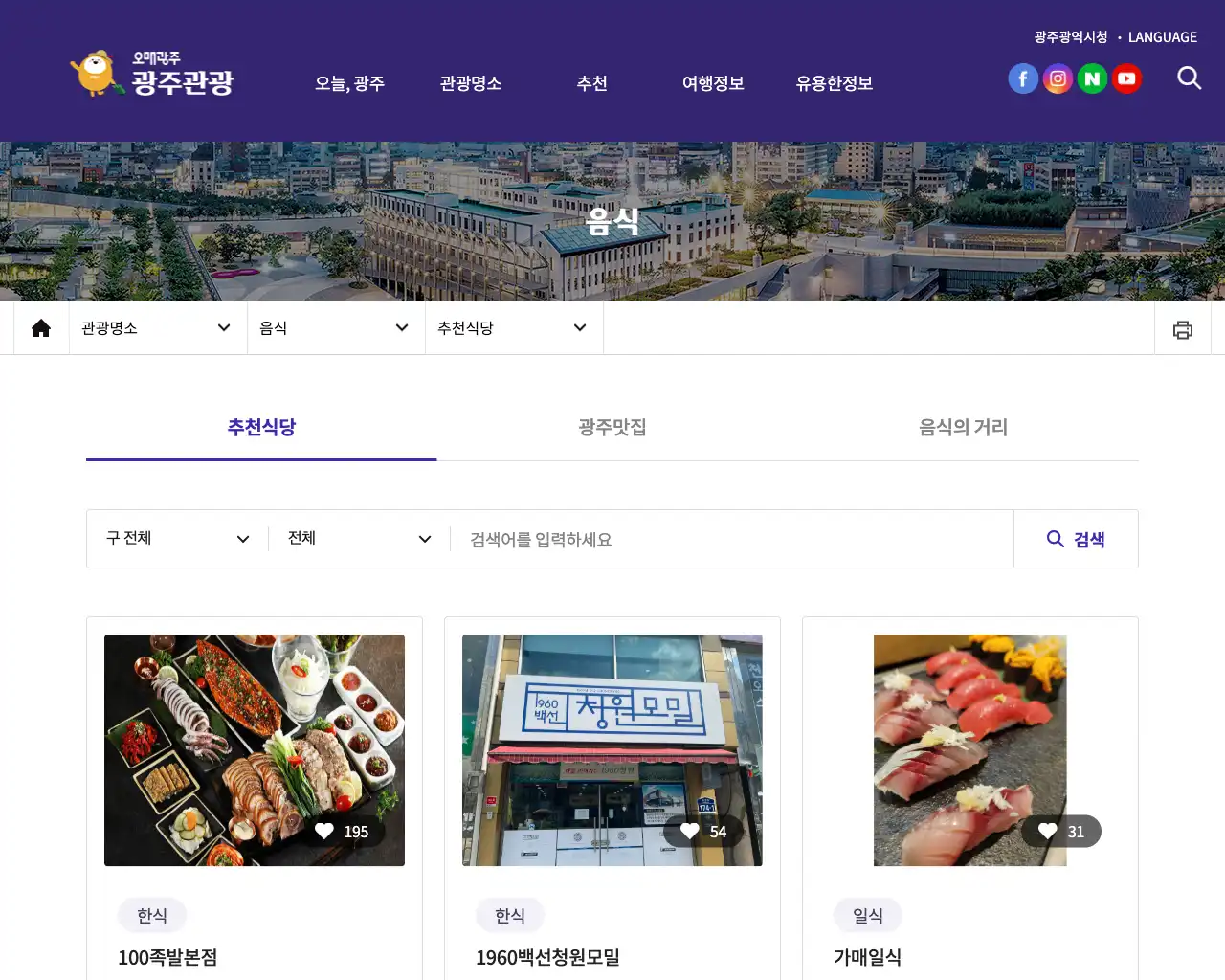Screen dimensions: 1225x980
Task: Switch to the 음식의 거리 tab
Action: coord(963,427)
